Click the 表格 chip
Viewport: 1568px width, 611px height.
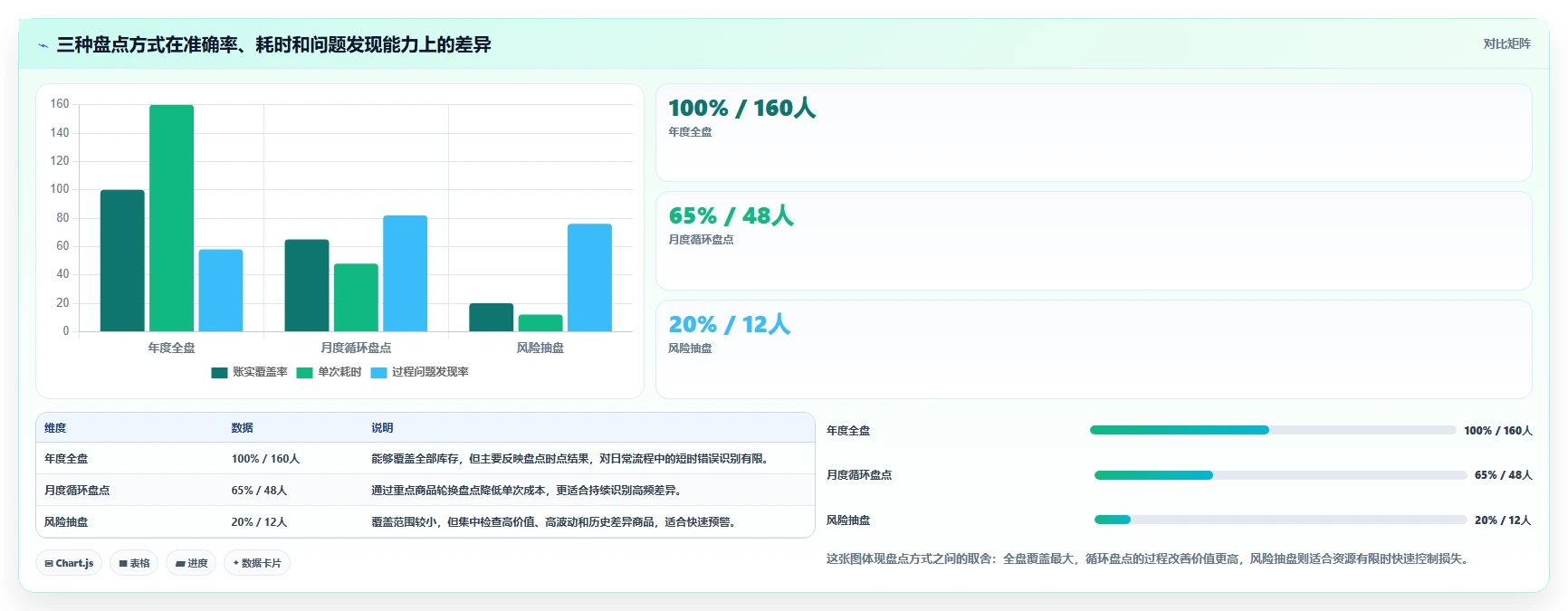tap(134, 563)
